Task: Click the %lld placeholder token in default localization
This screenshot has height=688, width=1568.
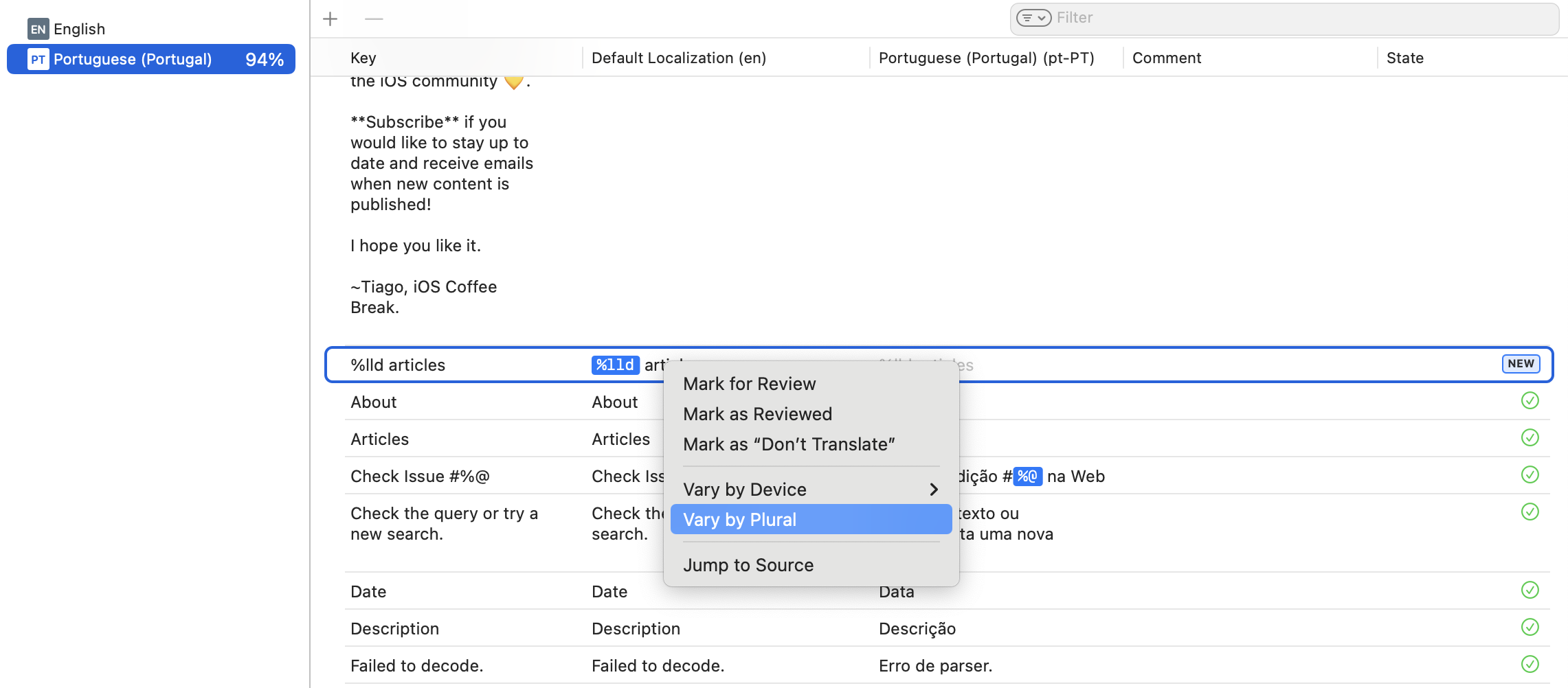Action: tap(615, 365)
